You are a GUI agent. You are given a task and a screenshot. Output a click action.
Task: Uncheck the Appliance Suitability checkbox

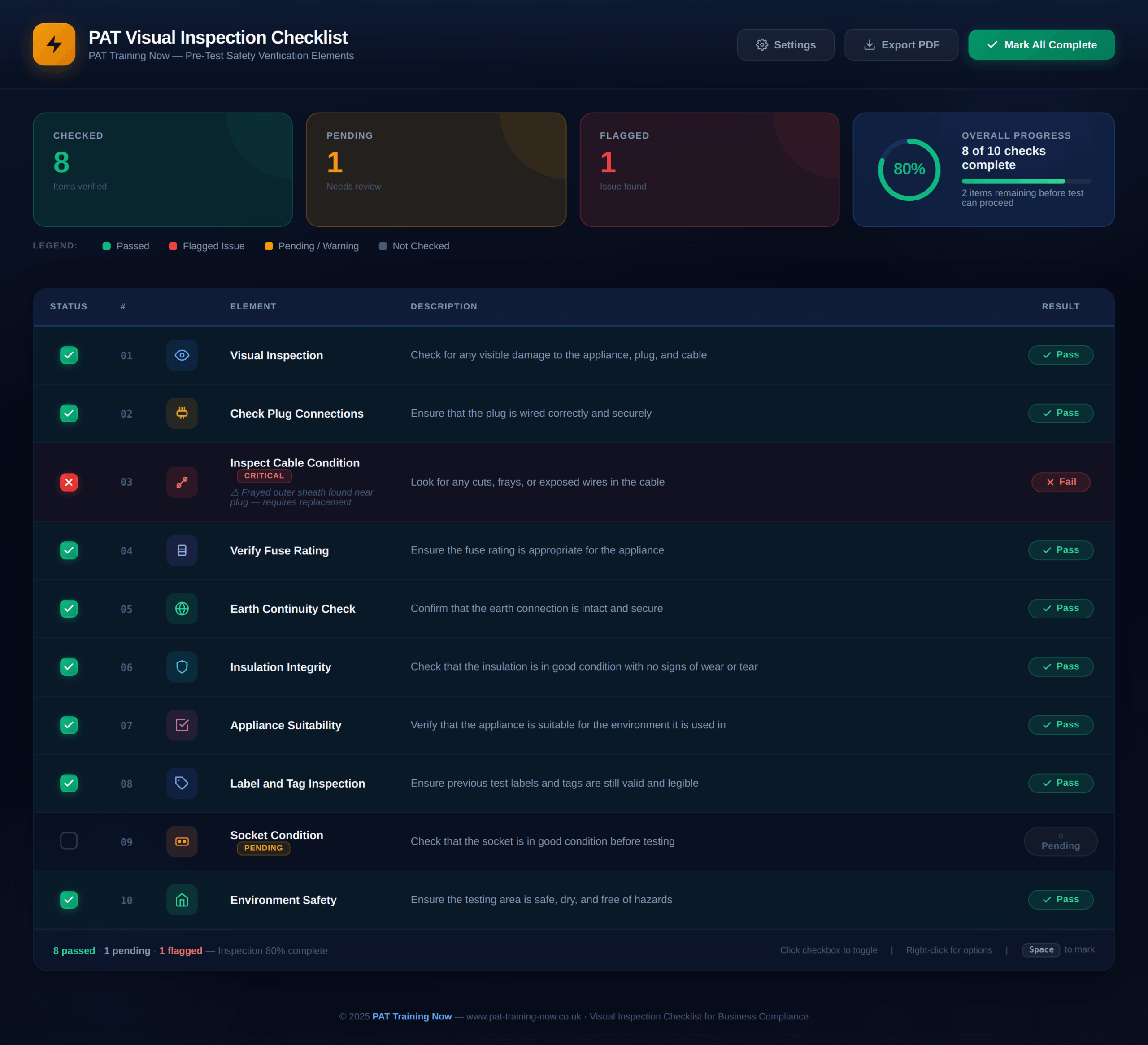click(x=69, y=725)
